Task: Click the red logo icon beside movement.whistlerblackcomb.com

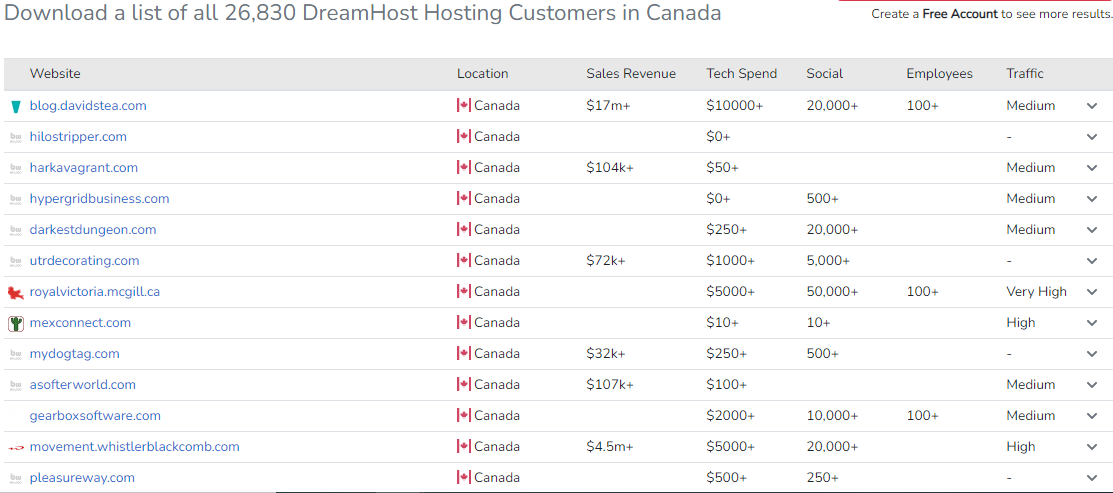Action: pyautogui.click(x=16, y=448)
